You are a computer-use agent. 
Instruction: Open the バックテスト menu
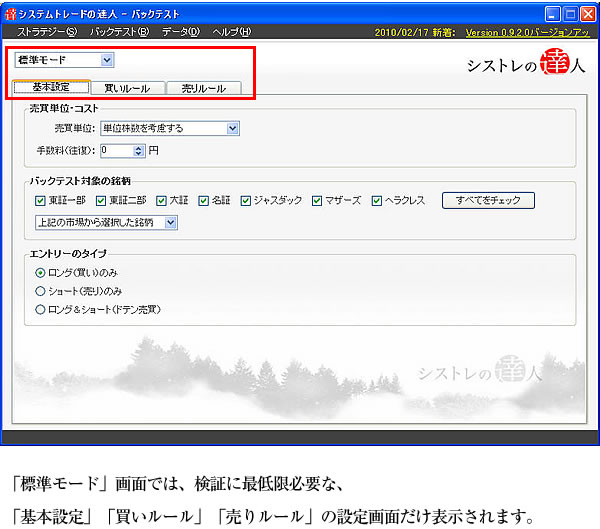pos(118,33)
